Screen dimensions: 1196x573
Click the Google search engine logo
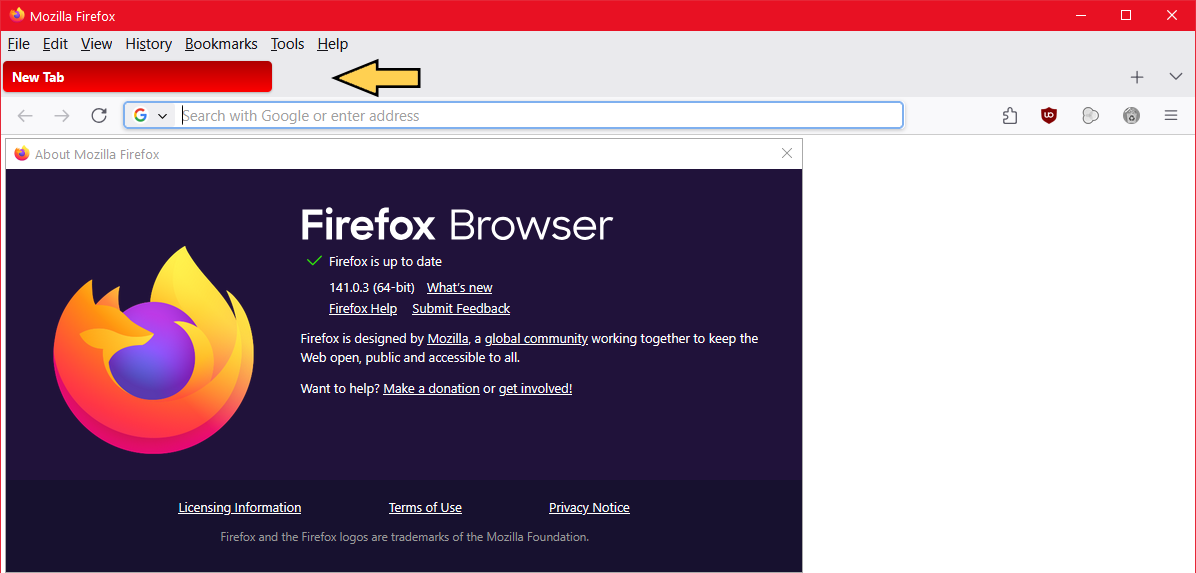(x=140, y=115)
